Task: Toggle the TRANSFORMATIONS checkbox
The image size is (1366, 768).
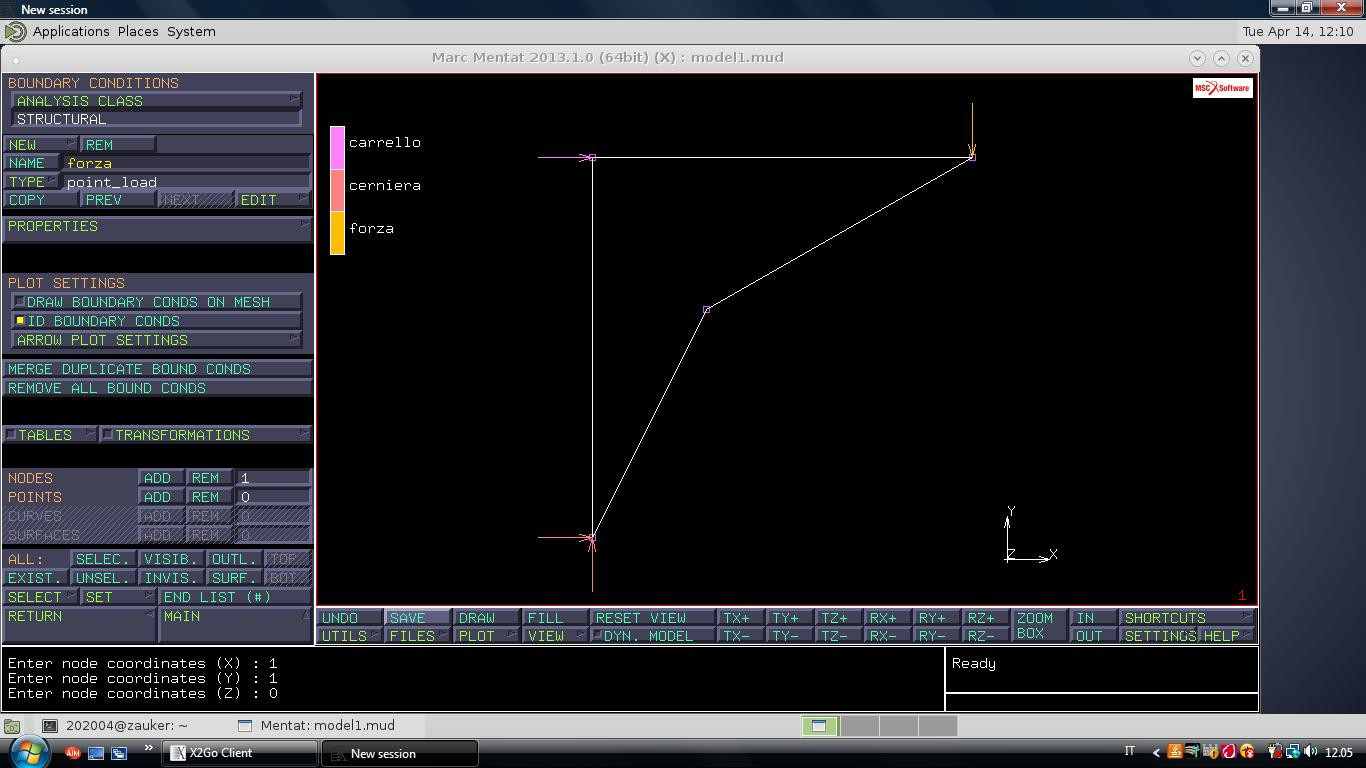Action: click(x=108, y=435)
